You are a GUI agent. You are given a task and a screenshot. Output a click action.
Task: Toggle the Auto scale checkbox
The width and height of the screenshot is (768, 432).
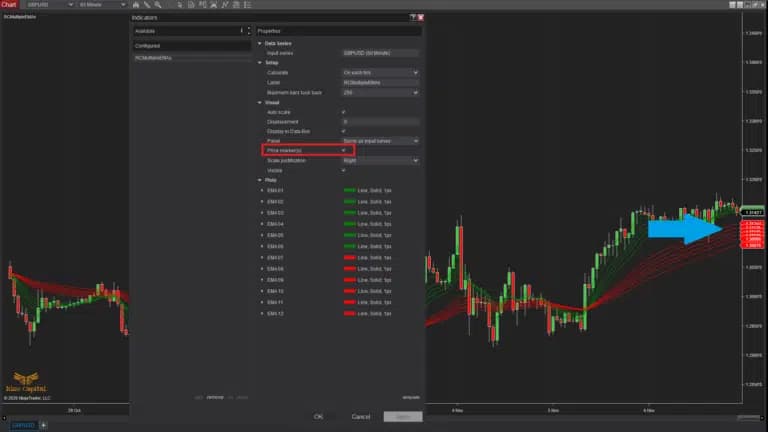(x=343, y=112)
